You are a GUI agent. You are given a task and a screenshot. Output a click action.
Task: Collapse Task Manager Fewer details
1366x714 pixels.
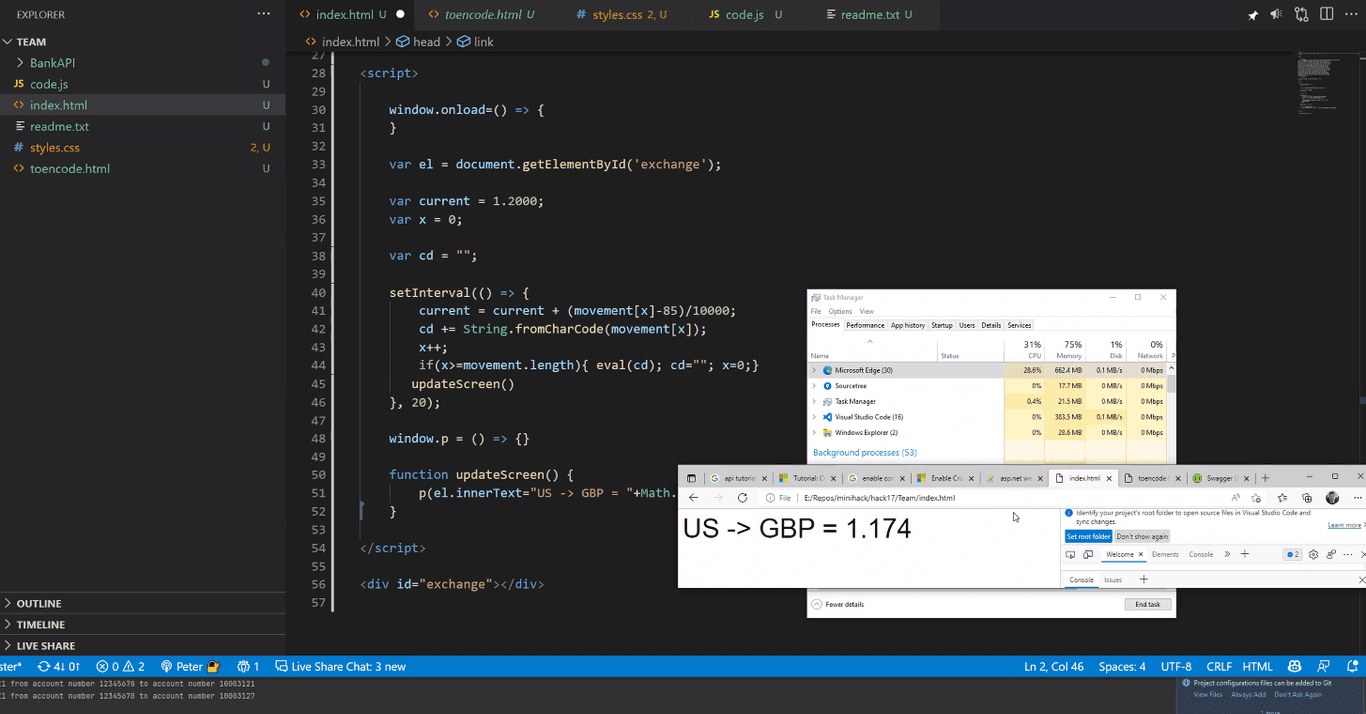click(838, 605)
